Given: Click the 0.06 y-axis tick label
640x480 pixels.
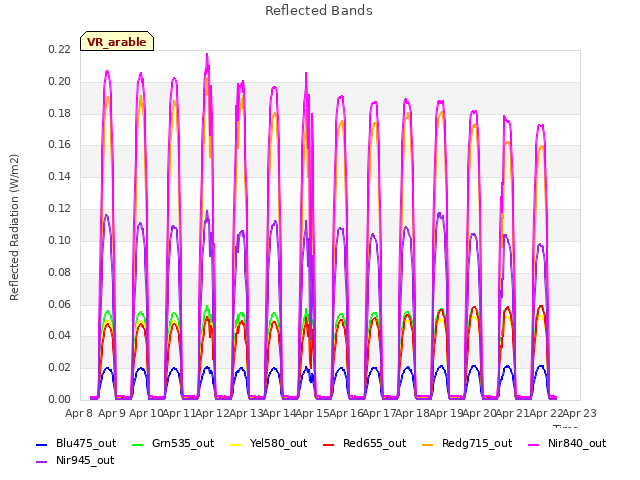Looking at the screenshot, I should pos(60,304).
